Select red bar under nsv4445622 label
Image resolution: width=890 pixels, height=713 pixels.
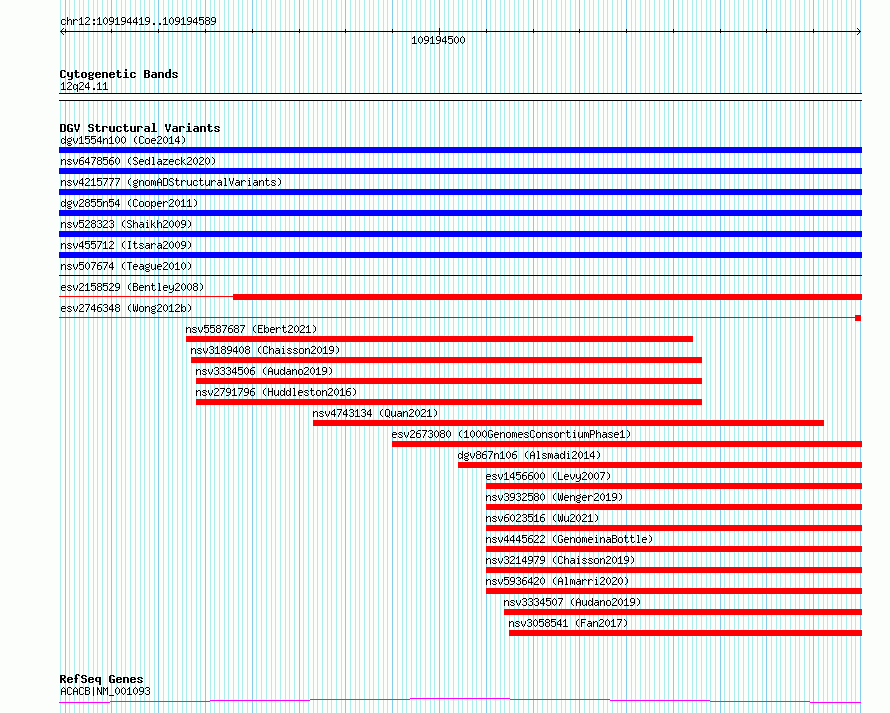[674, 549]
